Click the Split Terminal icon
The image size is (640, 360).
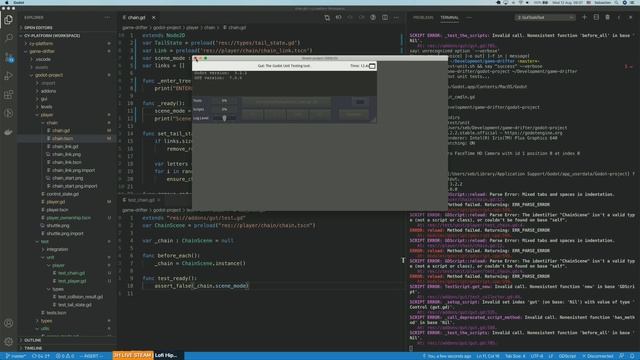point(596,18)
